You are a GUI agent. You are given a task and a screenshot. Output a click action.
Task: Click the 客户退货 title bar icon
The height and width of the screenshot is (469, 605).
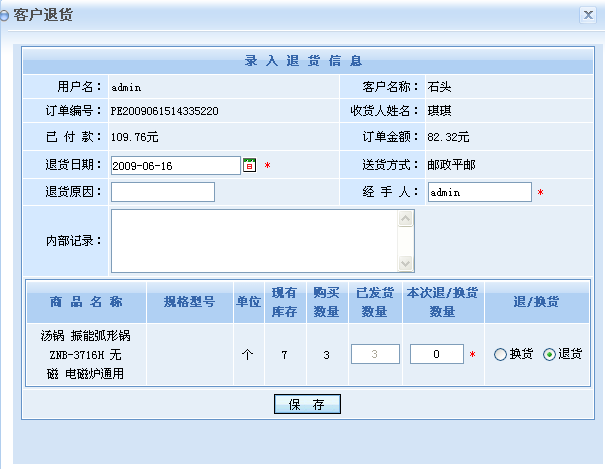click(x=6, y=16)
